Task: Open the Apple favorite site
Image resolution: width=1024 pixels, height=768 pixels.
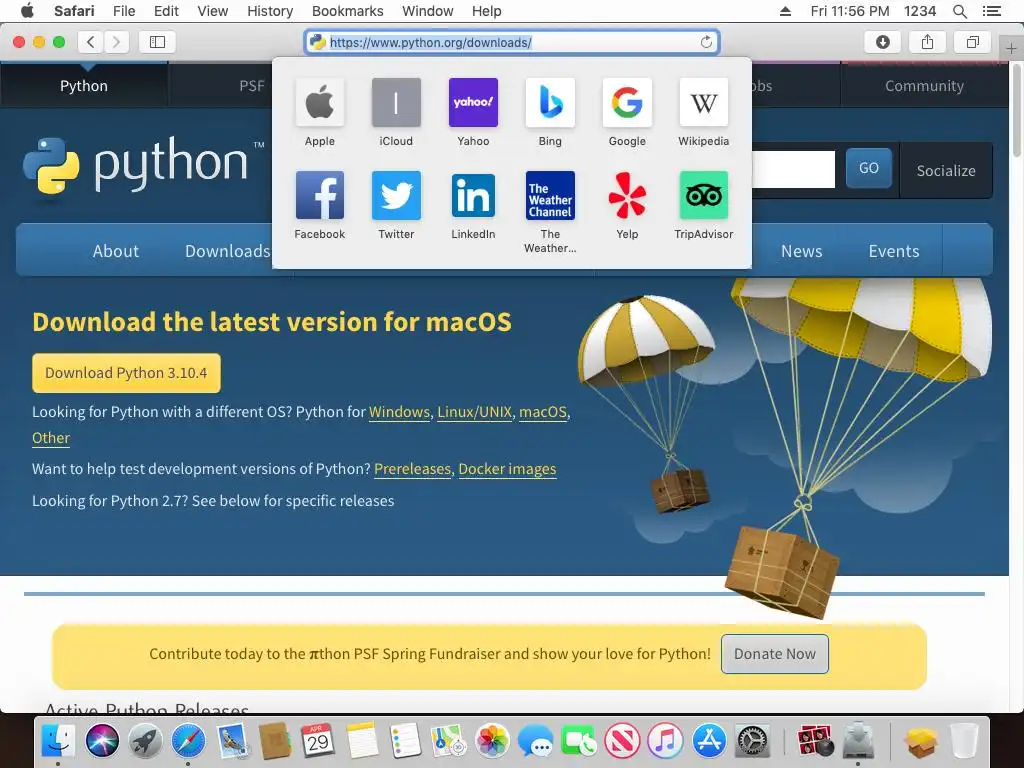Action: pyautogui.click(x=319, y=103)
